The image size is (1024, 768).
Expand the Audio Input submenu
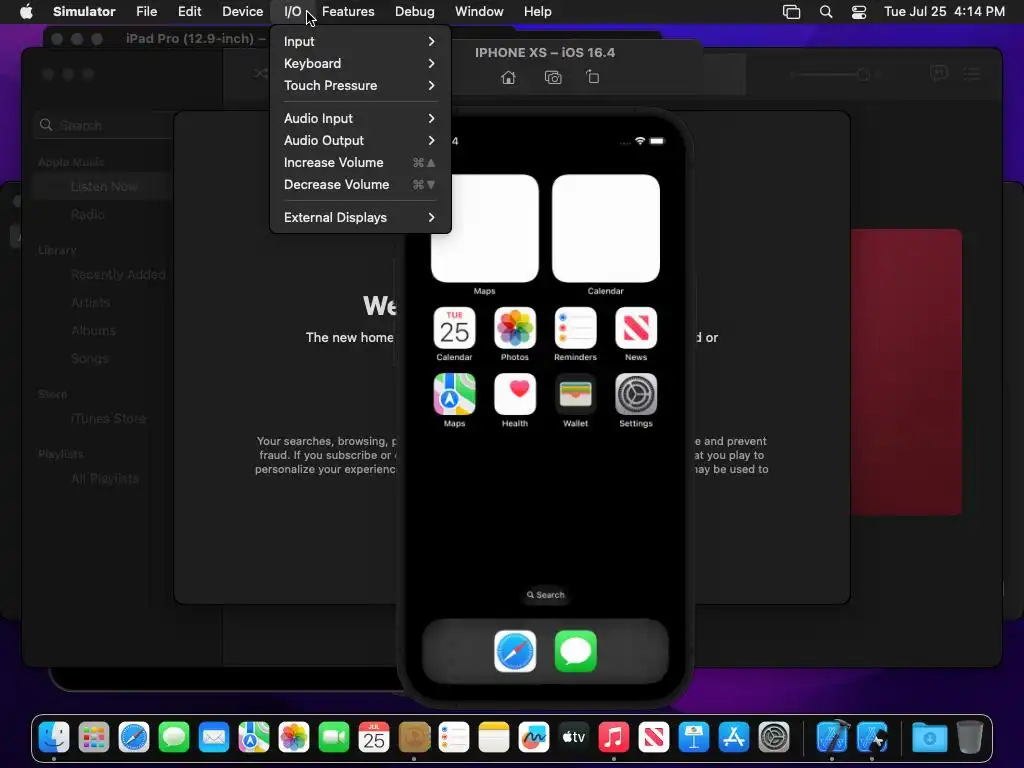coord(360,118)
